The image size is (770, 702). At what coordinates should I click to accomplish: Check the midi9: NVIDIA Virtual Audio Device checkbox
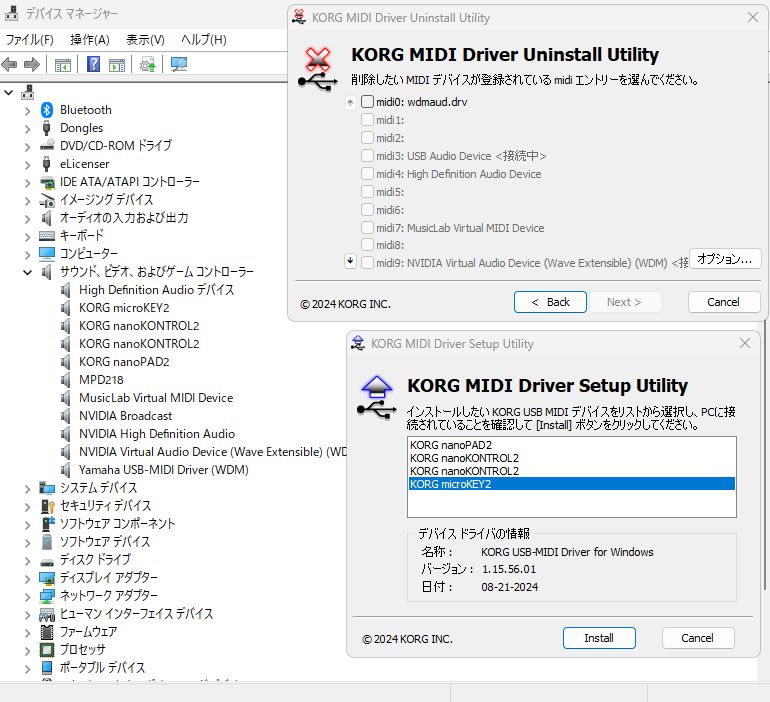coord(367,263)
